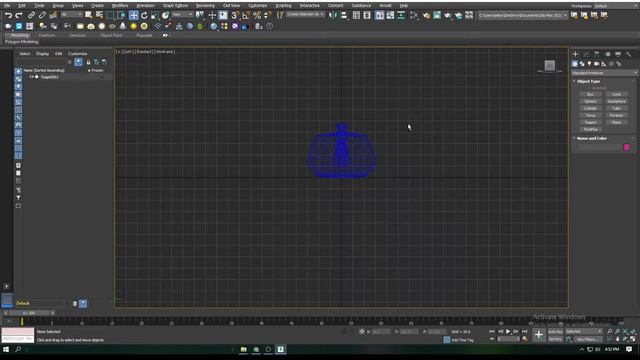Open reference coordinate system View dropdown
This screenshot has height=360, width=640.
(182, 15)
